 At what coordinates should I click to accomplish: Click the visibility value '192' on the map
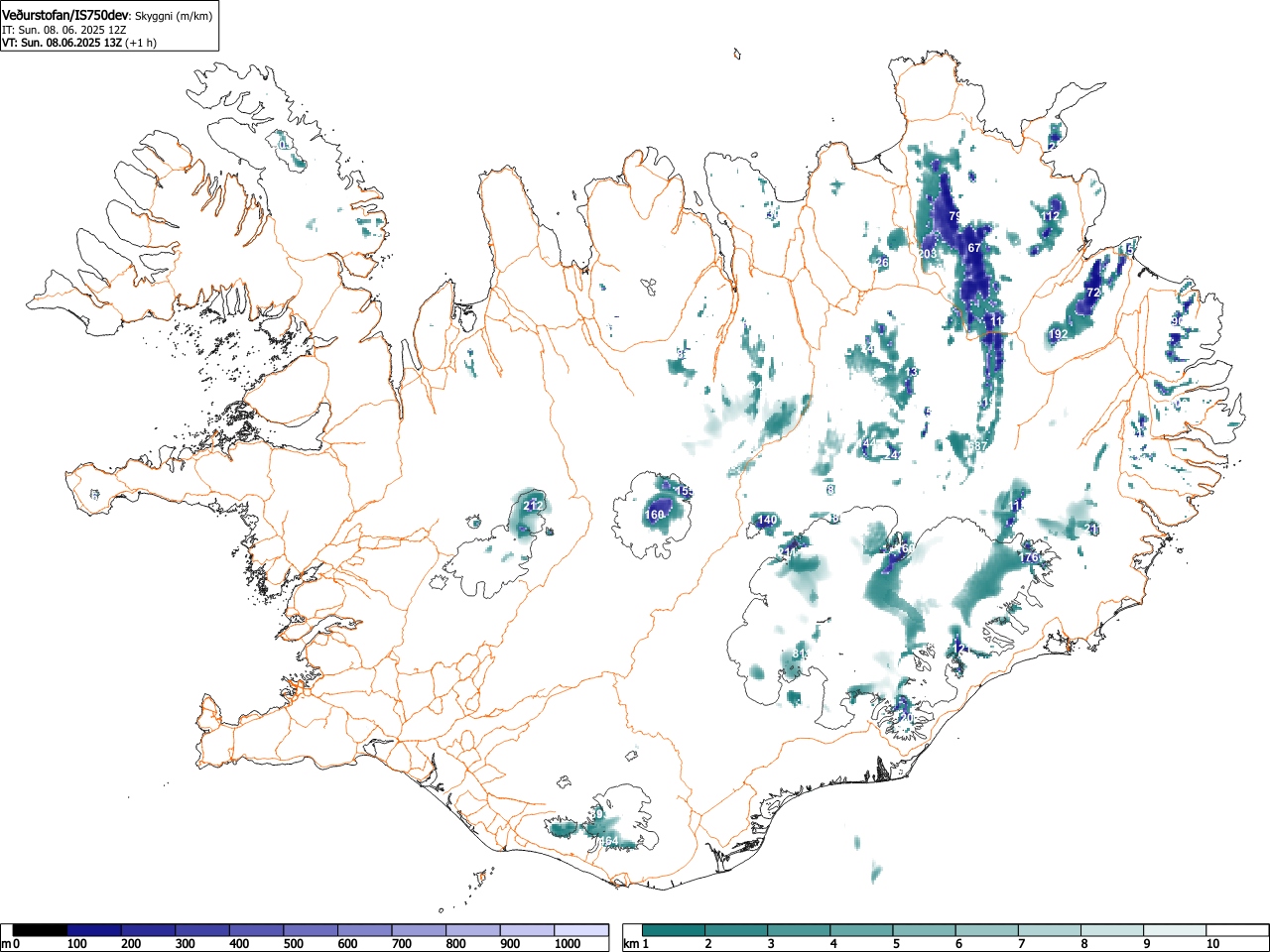point(1059,334)
